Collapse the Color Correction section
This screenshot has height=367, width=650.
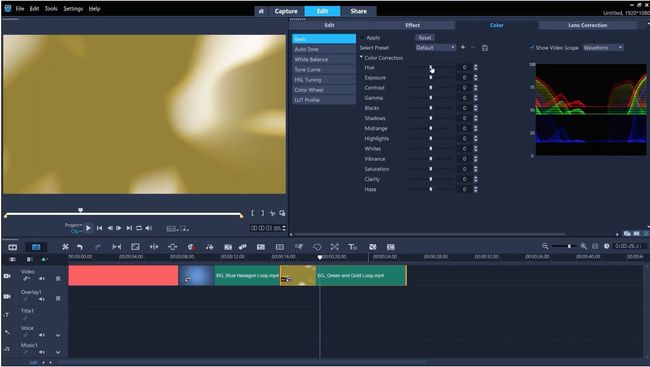tap(361, 57)
